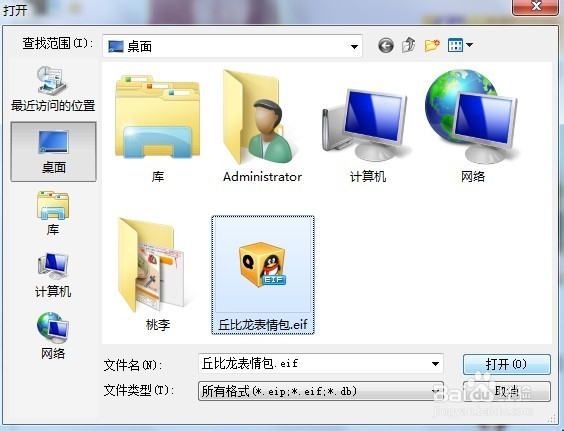Open 网络 in the left places bar
The height and width of the screenshot is (431, 564).
(53, 335)
